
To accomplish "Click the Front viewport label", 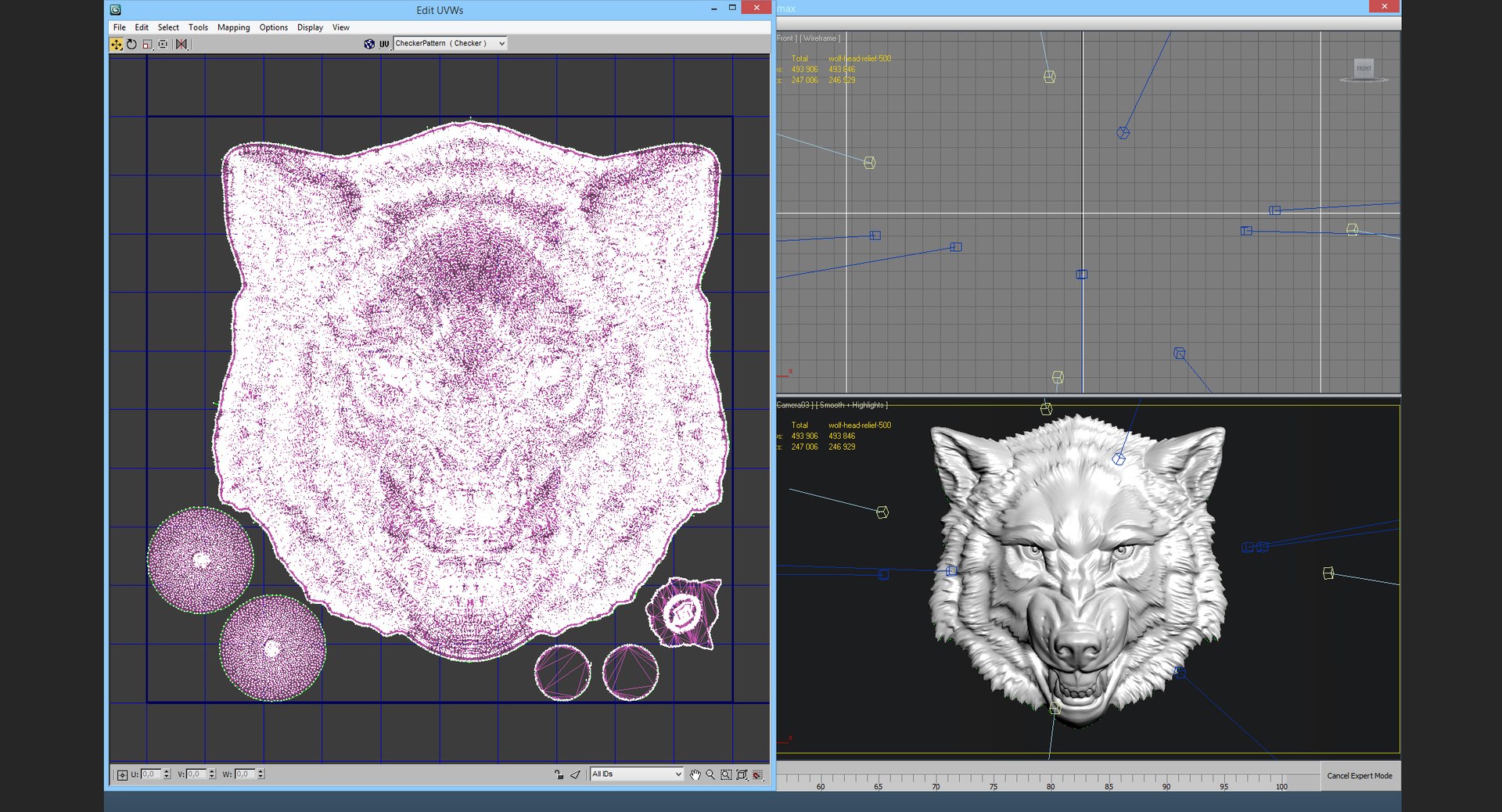I will coord(785,38).
